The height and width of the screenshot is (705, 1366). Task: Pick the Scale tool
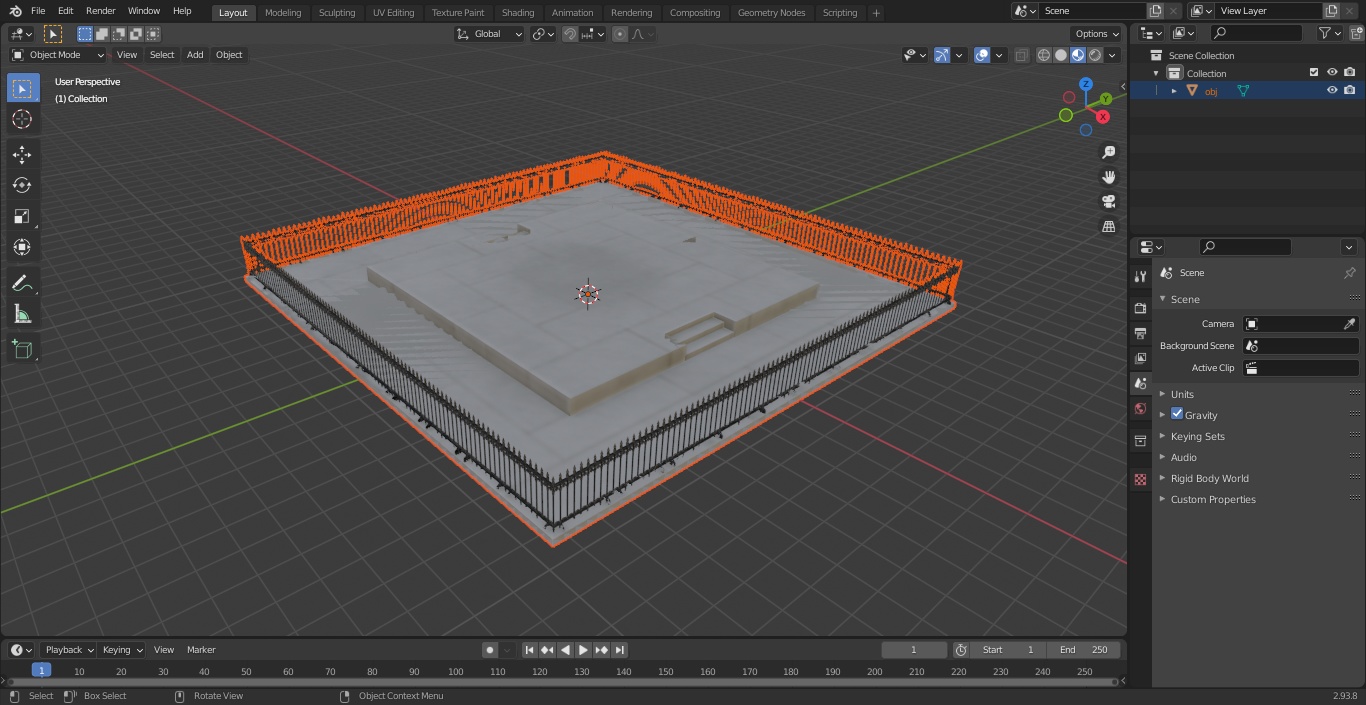point(22,216)
